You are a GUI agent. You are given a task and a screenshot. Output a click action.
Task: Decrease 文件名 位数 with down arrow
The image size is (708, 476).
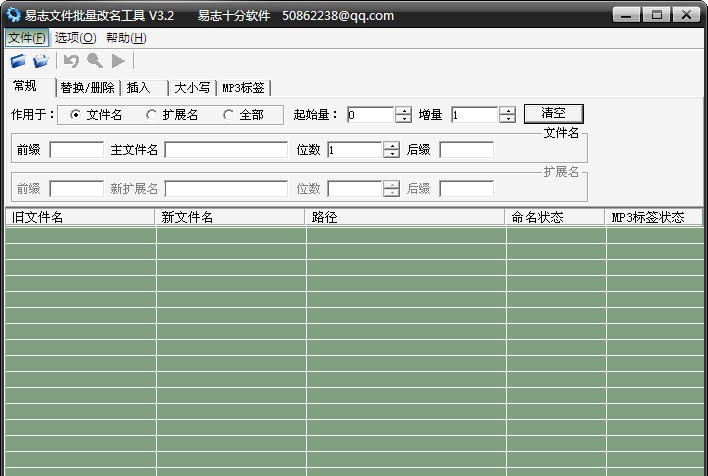click(391, 154)
